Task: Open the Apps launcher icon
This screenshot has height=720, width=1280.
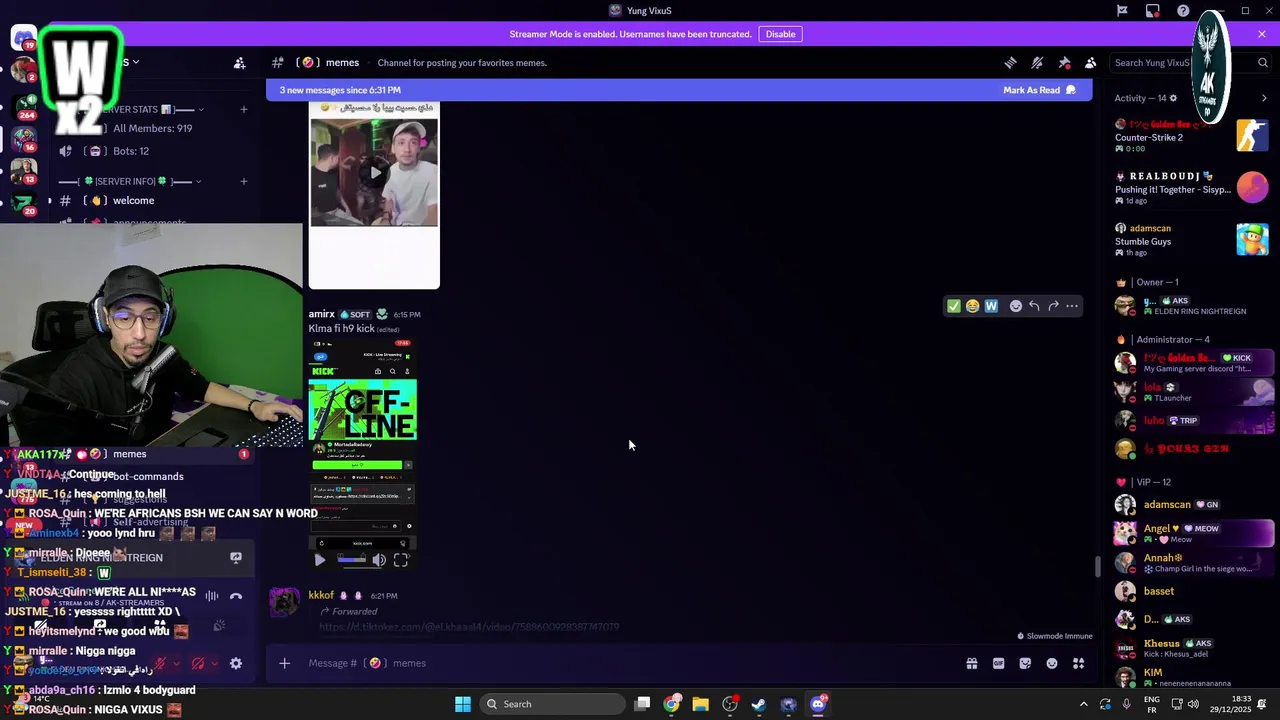Action: click(1079, 663)
